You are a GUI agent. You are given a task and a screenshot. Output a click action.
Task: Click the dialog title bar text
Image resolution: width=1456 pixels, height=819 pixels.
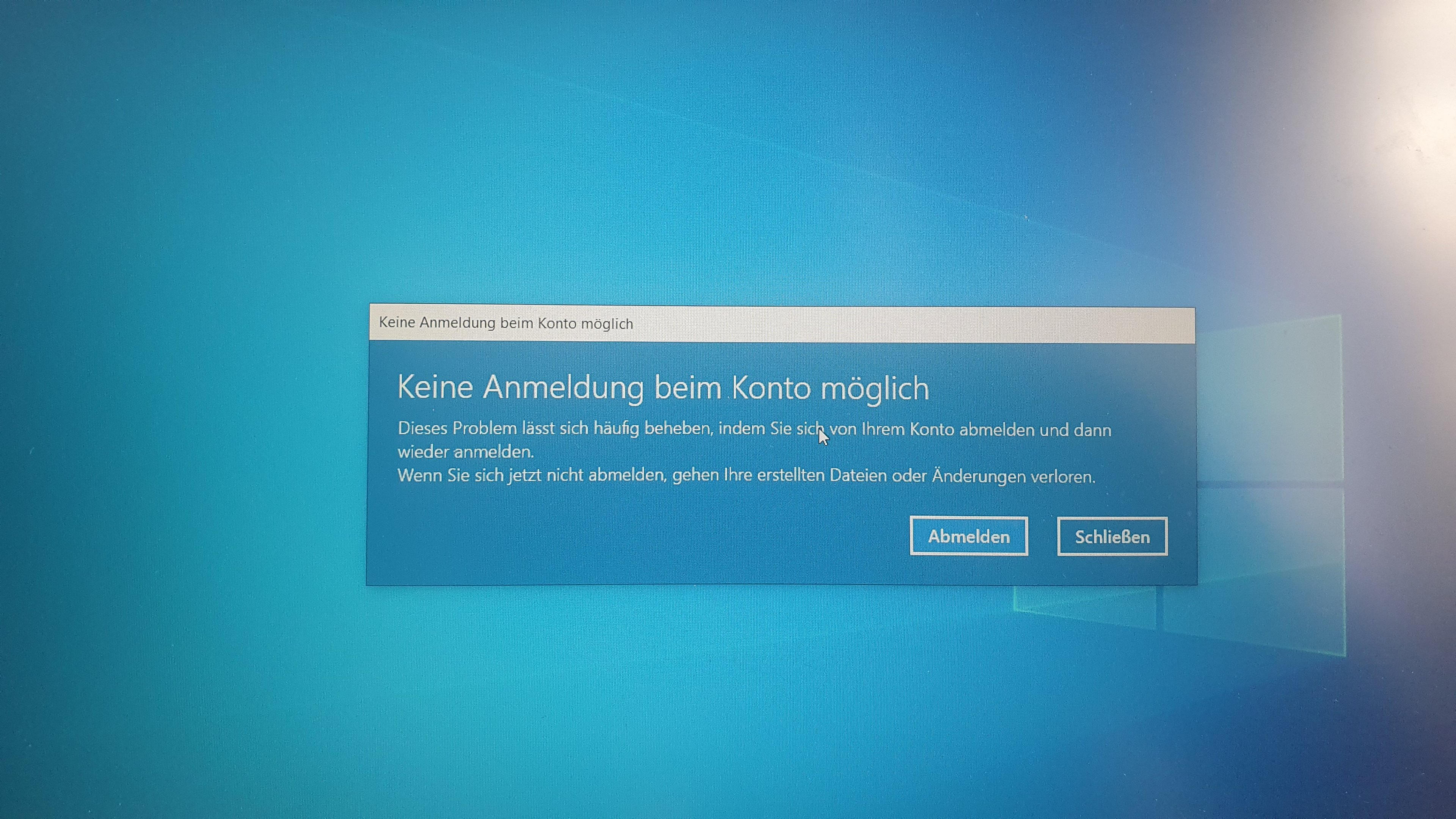tap(505, 323)
